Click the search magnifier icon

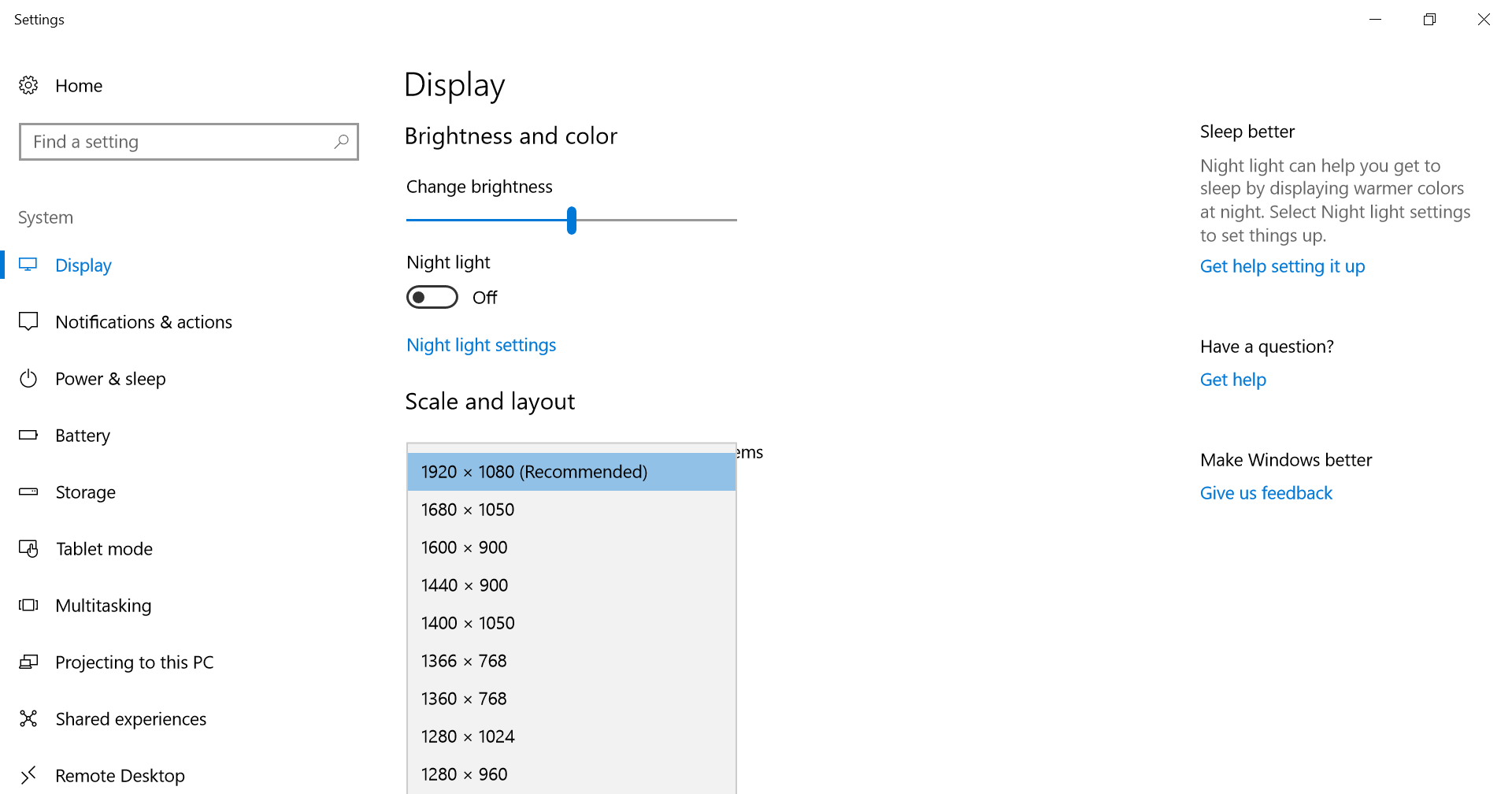(341, 142)
